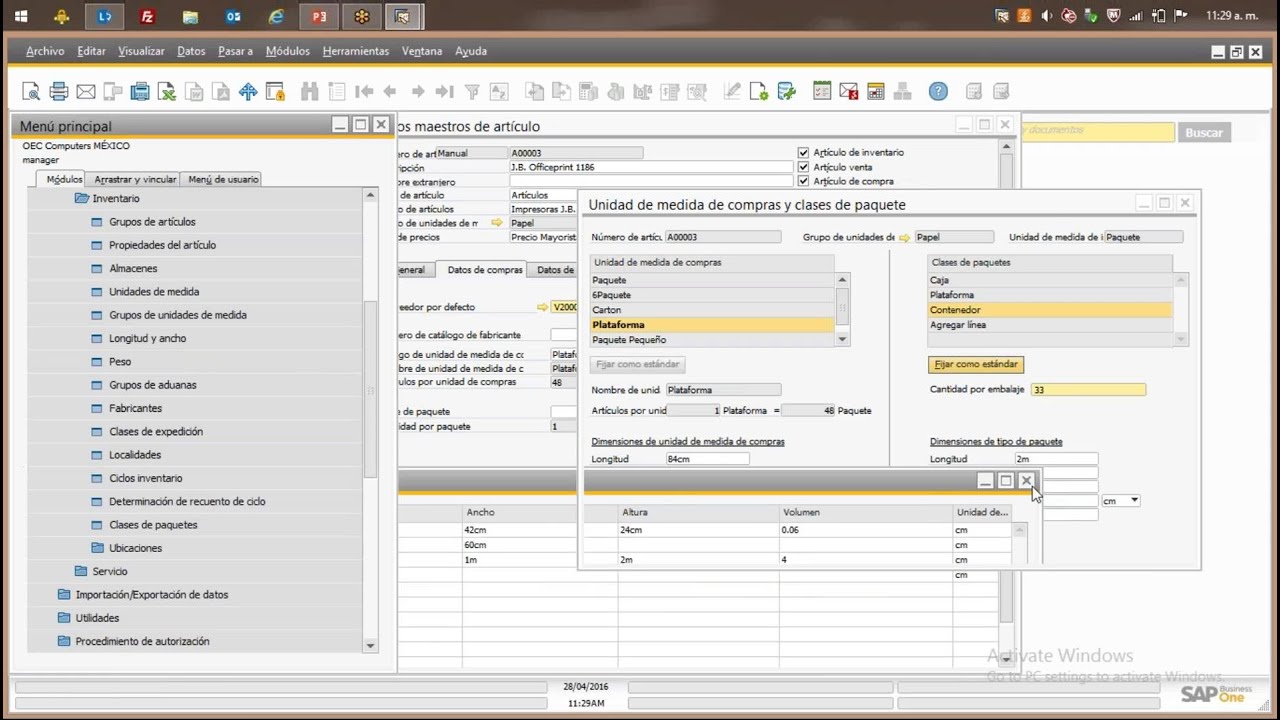The height and width of the screenshot is (720, 1280).
Task: Follow the link arrow beside Grupo de unidades Papel
Action: click(x=905, y=237)
